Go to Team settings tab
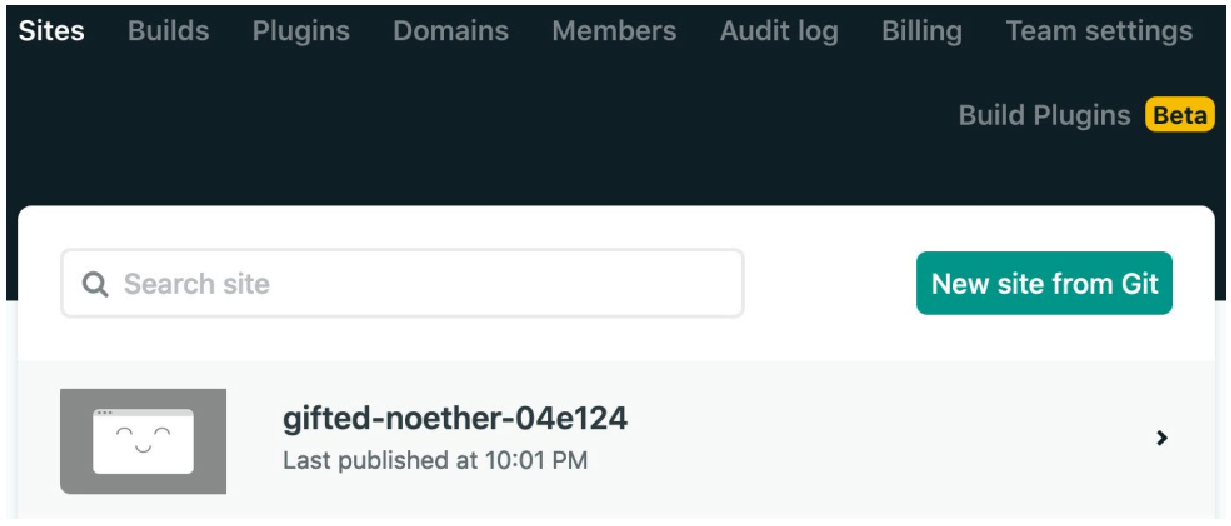1231x526 pixels. (1099, 31)
